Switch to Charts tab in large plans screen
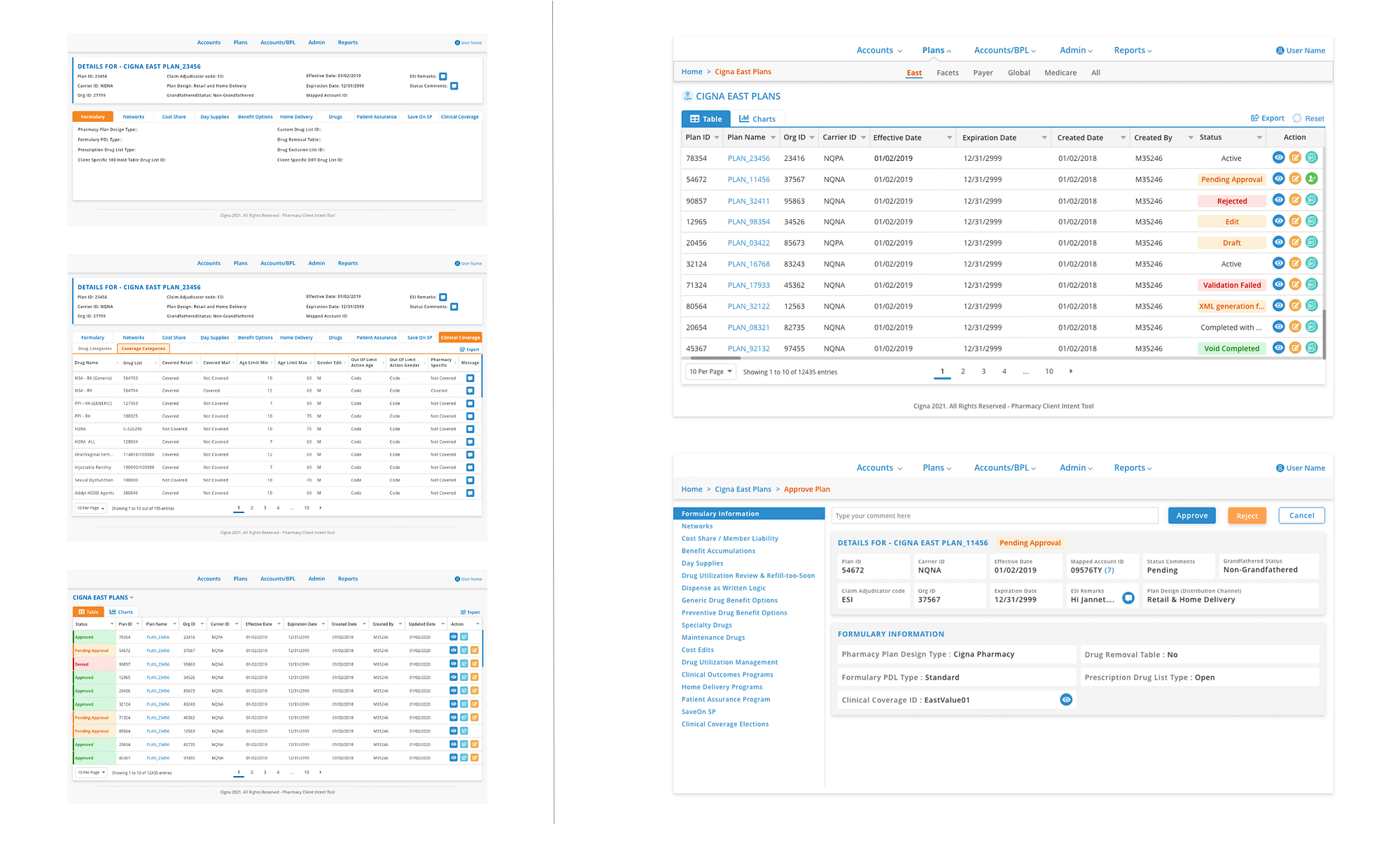 pos(757,119)
